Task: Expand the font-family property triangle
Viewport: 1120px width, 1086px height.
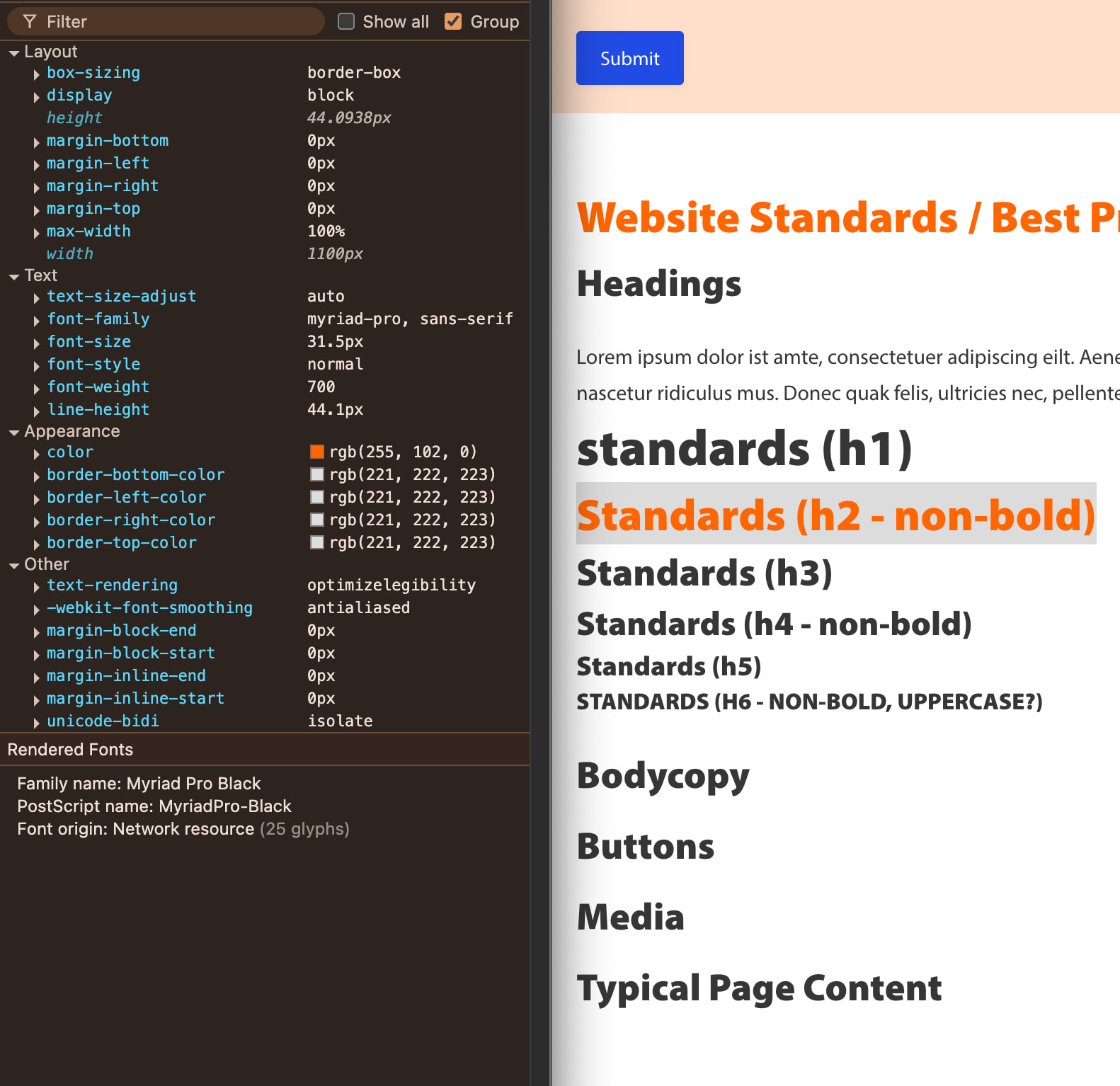Action: tap(36, 320)
